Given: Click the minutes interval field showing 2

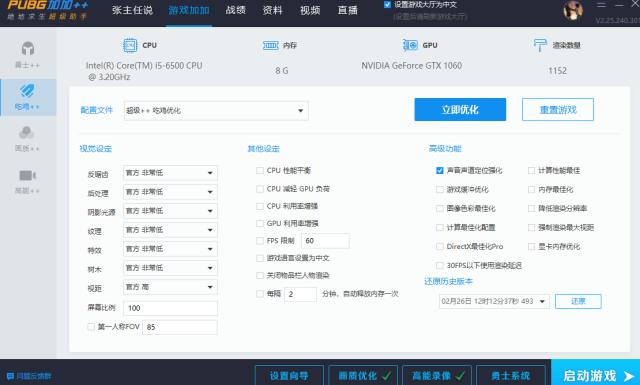Looking at the screenshot, I should click(300, 294).
